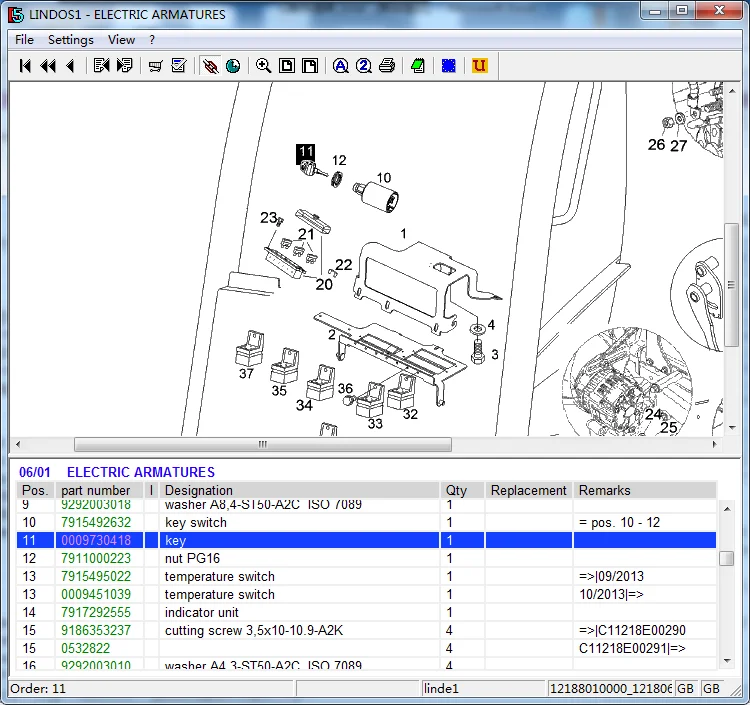Open the checklist order form icon
This screenshot has width=750, height=705.
pos(178,66)
